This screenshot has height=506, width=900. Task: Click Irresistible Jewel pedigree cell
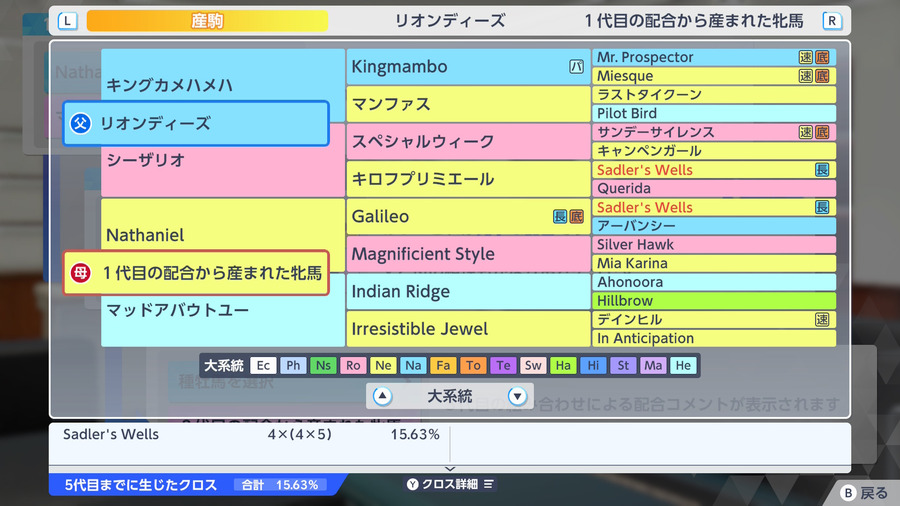468,329
